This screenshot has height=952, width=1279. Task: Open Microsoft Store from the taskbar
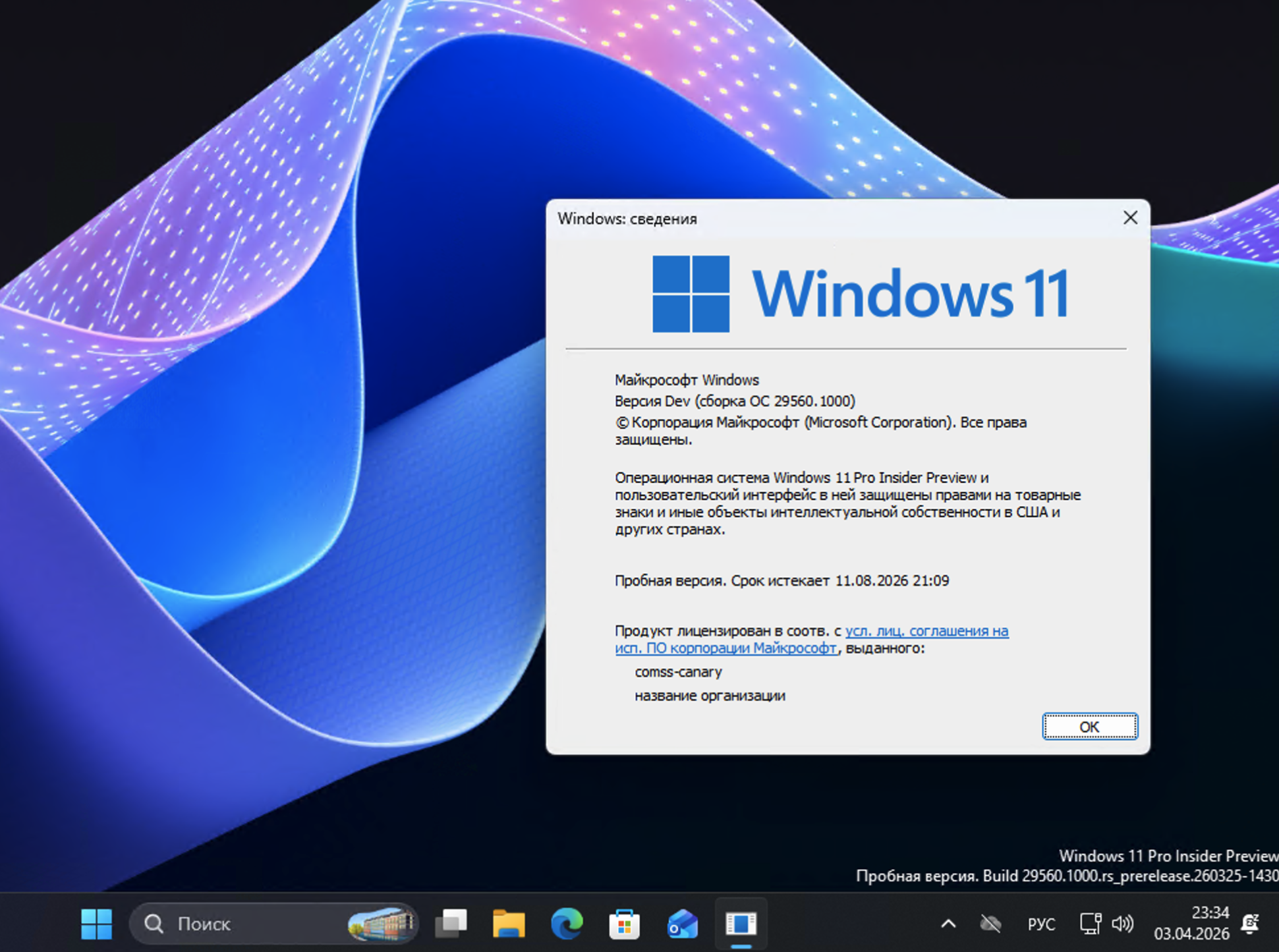pos(624,924)
